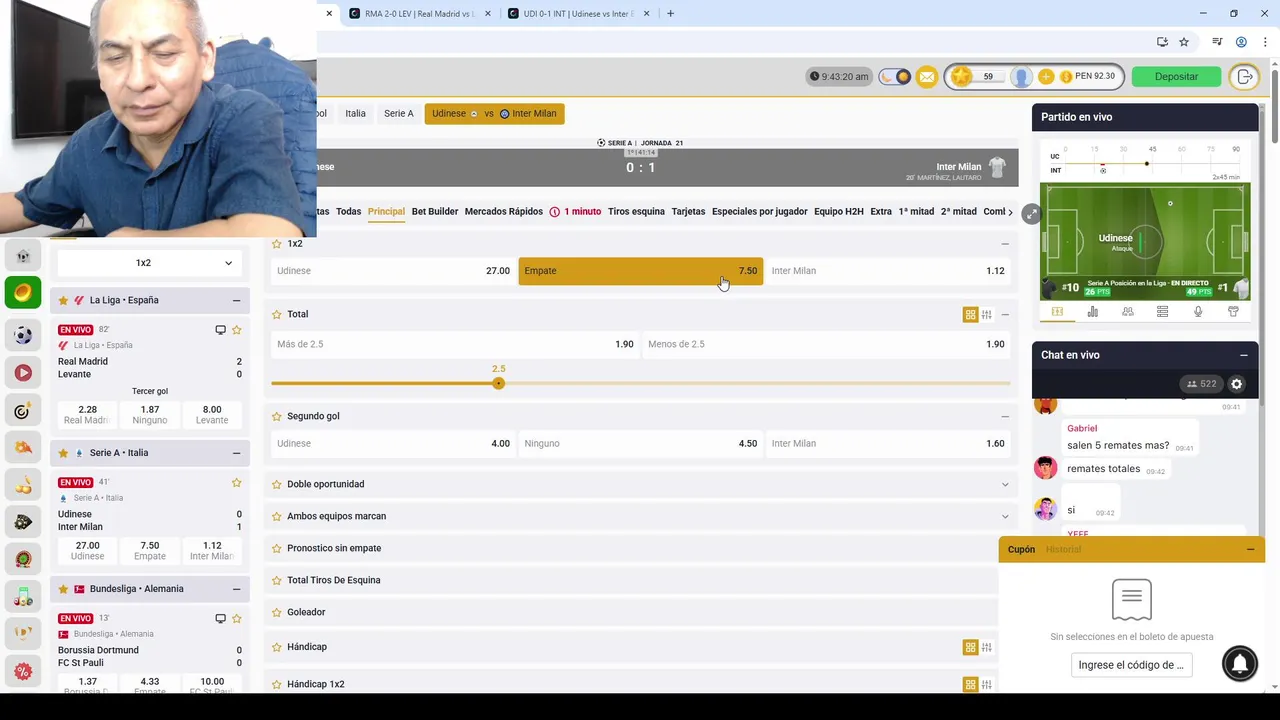Favorite the Udinese vs Inter Milan sidebar match
The height and width of the screenshot is (720, 1280).
[x=237, y=483]
